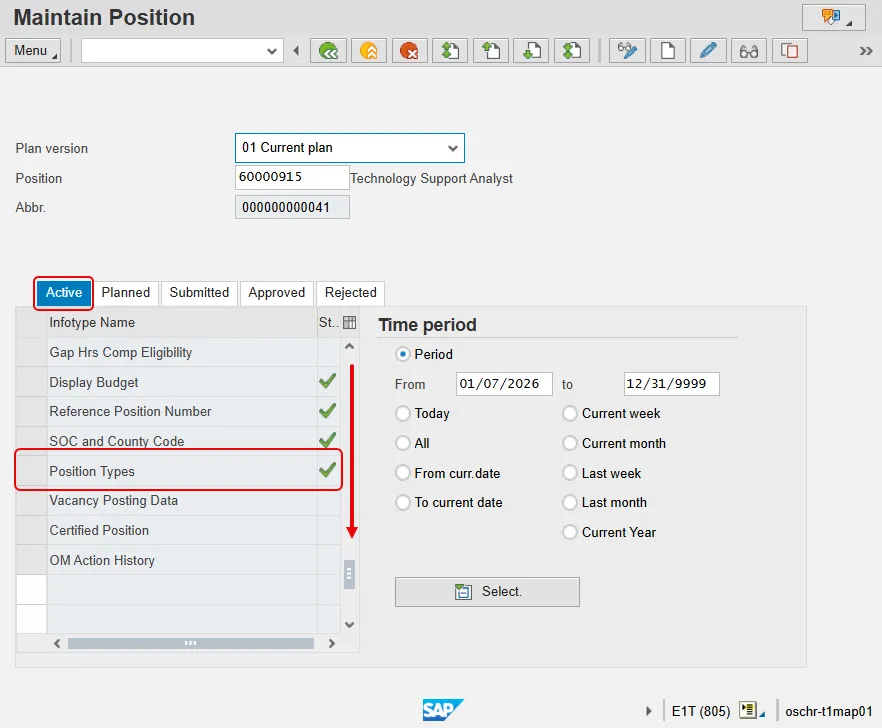Click the SAP logo

(x=442, y=710)
